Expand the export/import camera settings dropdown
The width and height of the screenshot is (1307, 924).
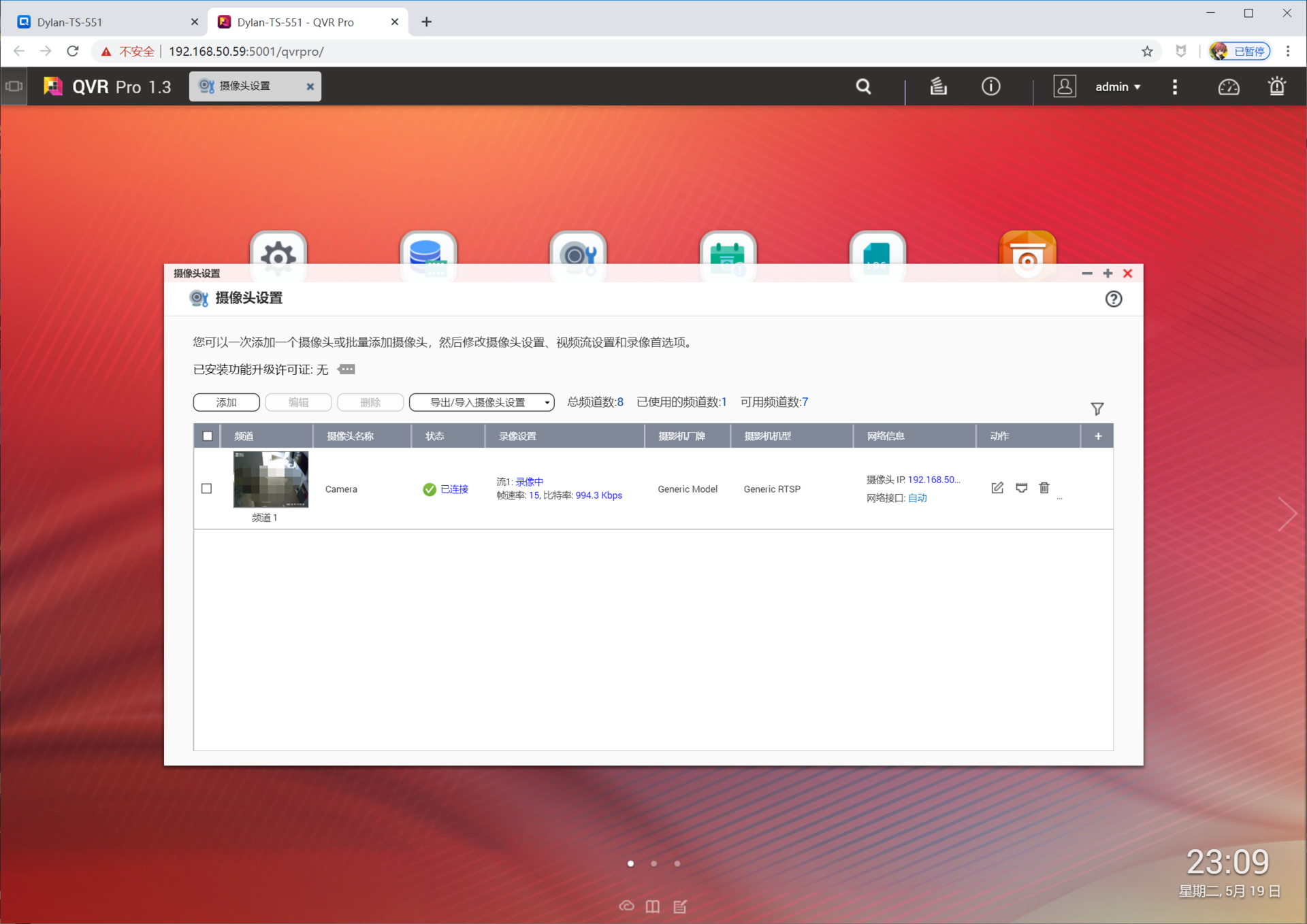coord(482,402)
